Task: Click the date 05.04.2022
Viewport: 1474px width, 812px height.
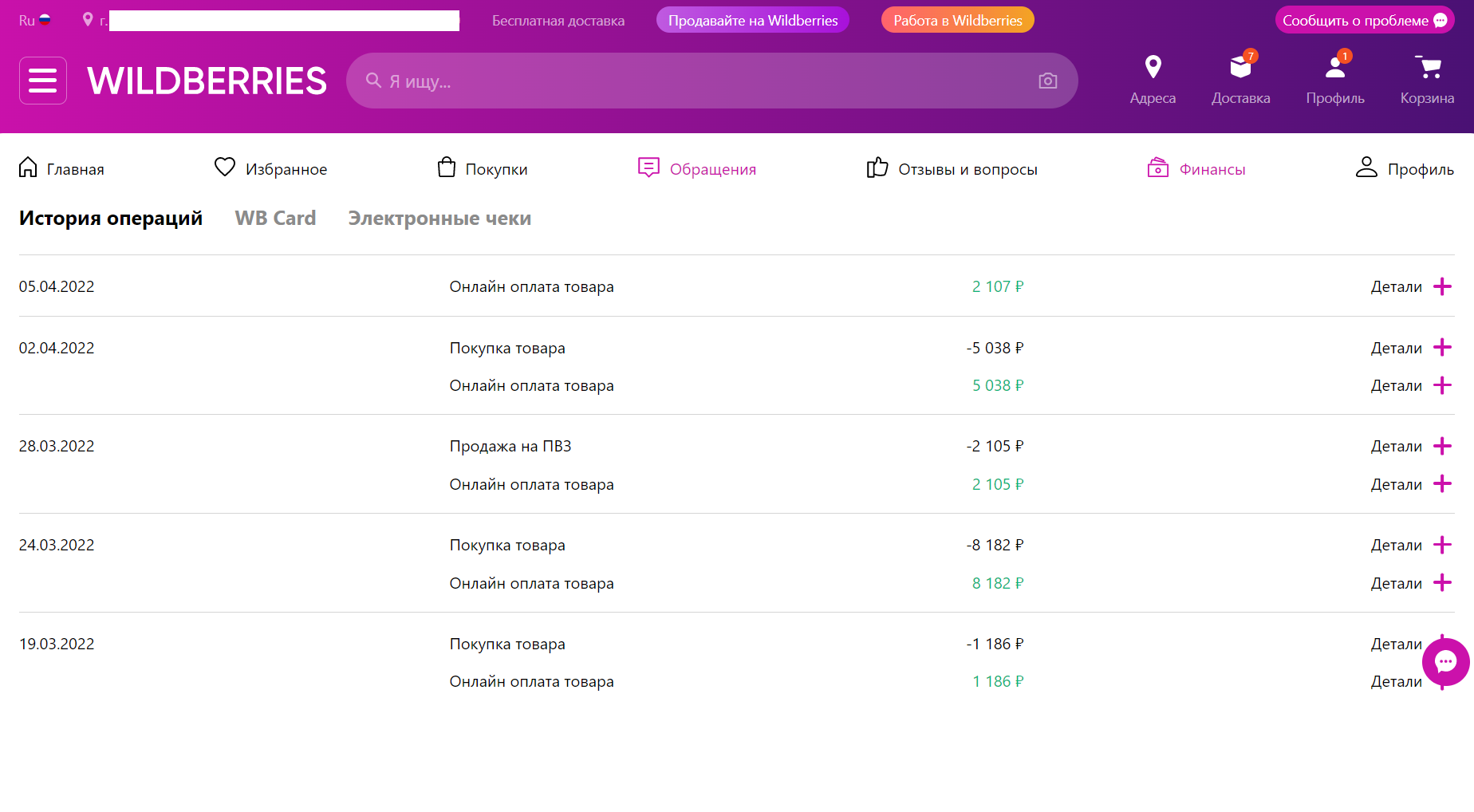Action: pyautogui.click(x=57, y=286)
